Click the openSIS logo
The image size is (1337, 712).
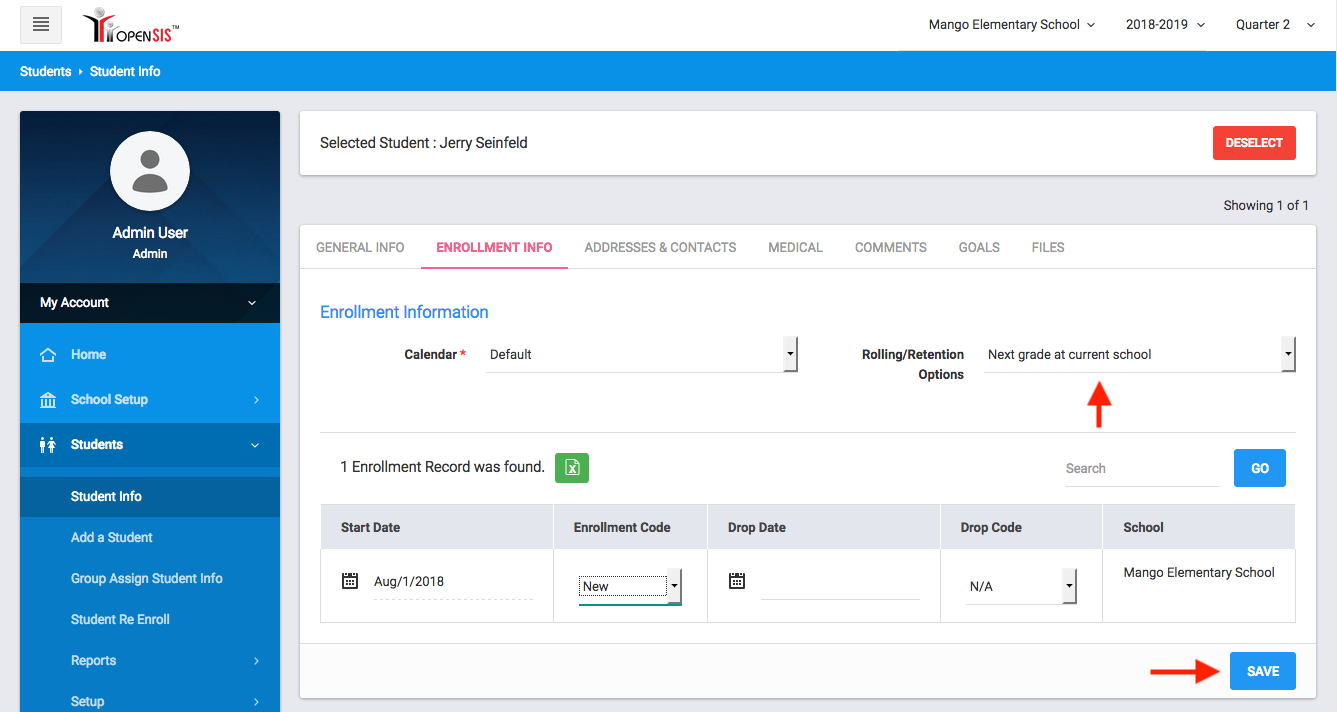coord(131,26)
